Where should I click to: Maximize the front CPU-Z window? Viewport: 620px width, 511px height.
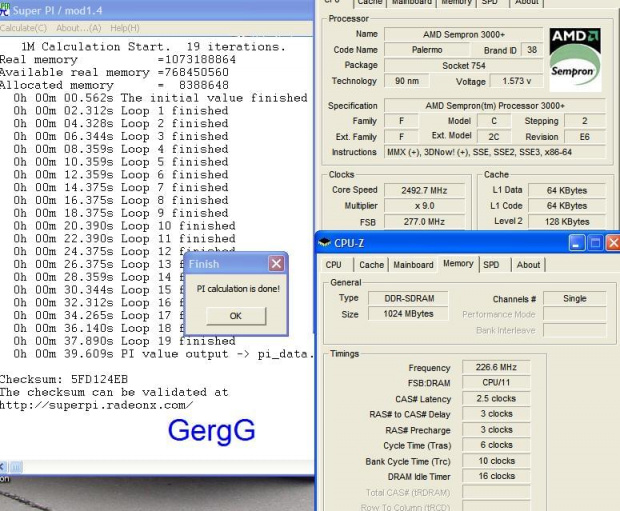click(595, 243)
